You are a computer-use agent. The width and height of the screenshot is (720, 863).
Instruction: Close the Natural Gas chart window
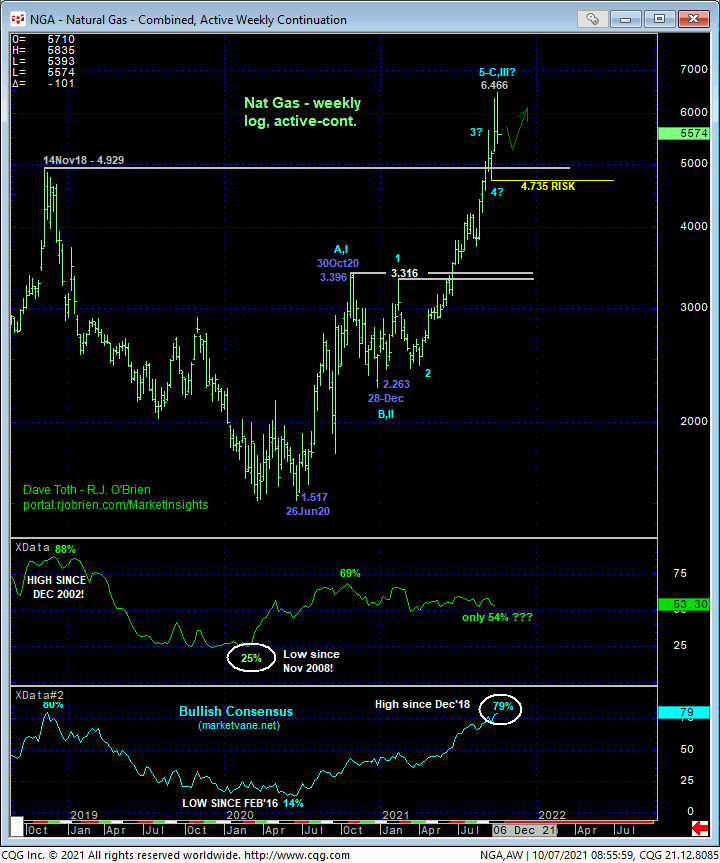tap(692, 19)
